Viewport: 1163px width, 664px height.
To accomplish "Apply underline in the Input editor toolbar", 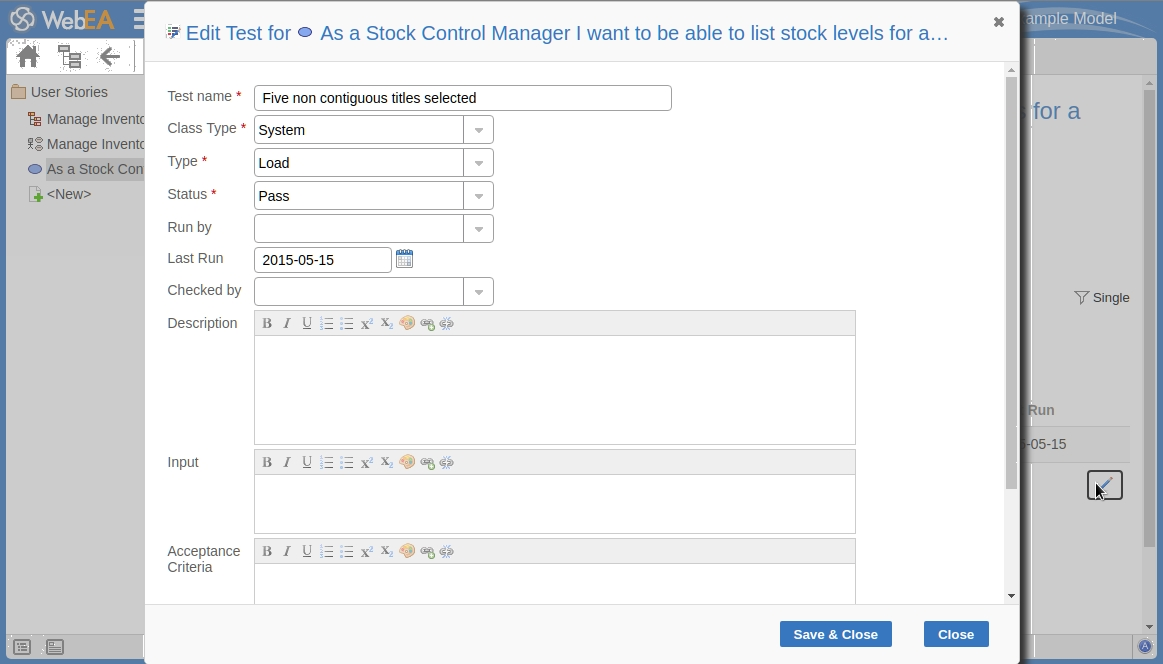I will pyautogui.click(x=307, y=462).
